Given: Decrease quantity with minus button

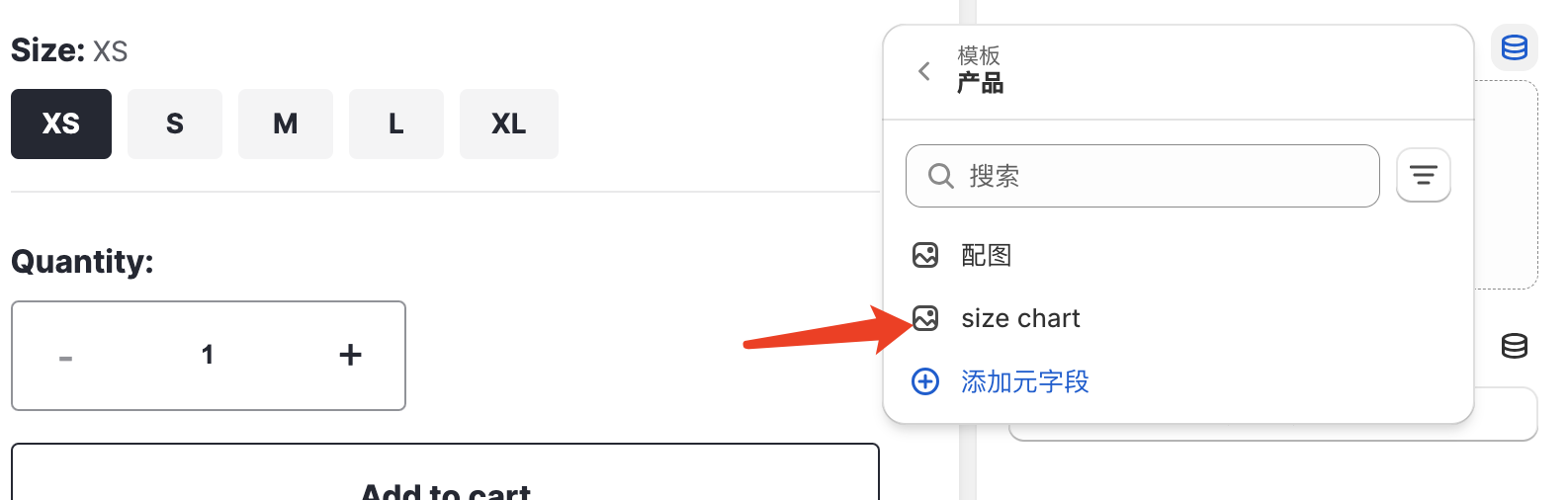Looking at the screenshot, I should [65, 357].
